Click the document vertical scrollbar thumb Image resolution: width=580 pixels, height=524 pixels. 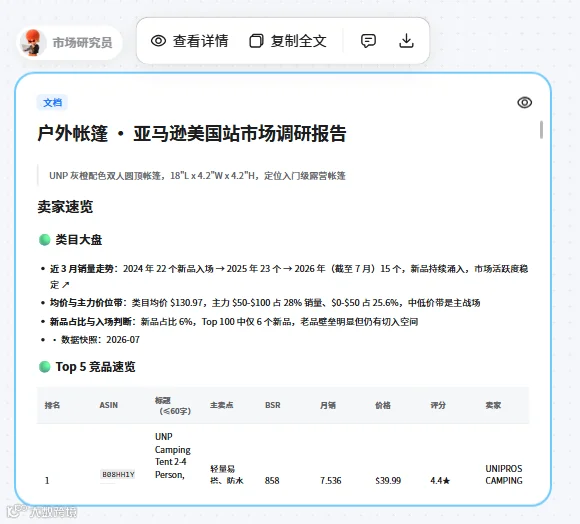tap(541, 129)
